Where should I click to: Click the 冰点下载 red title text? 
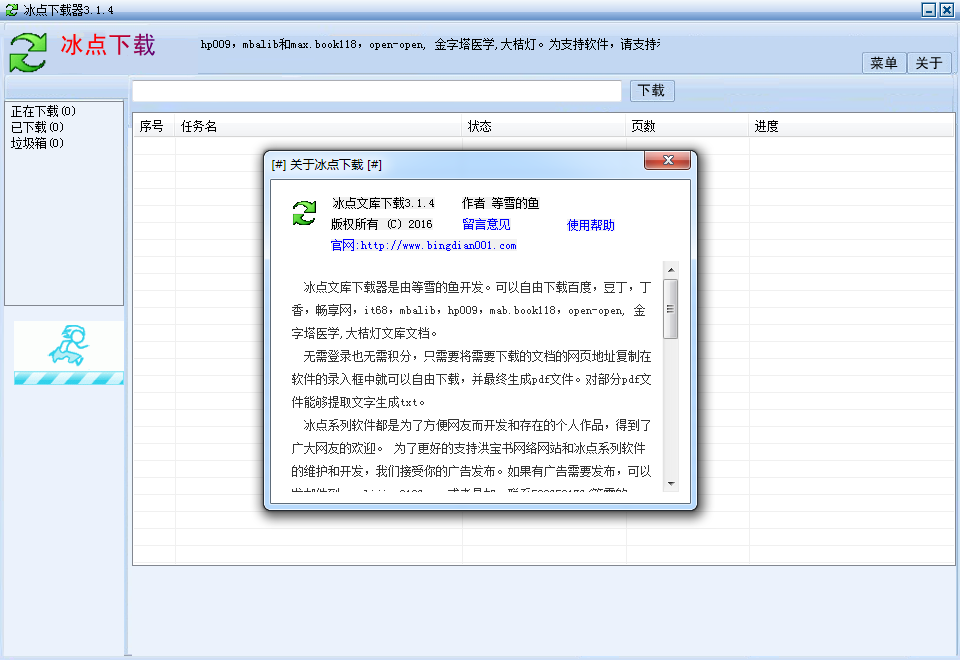pos(108,45)
